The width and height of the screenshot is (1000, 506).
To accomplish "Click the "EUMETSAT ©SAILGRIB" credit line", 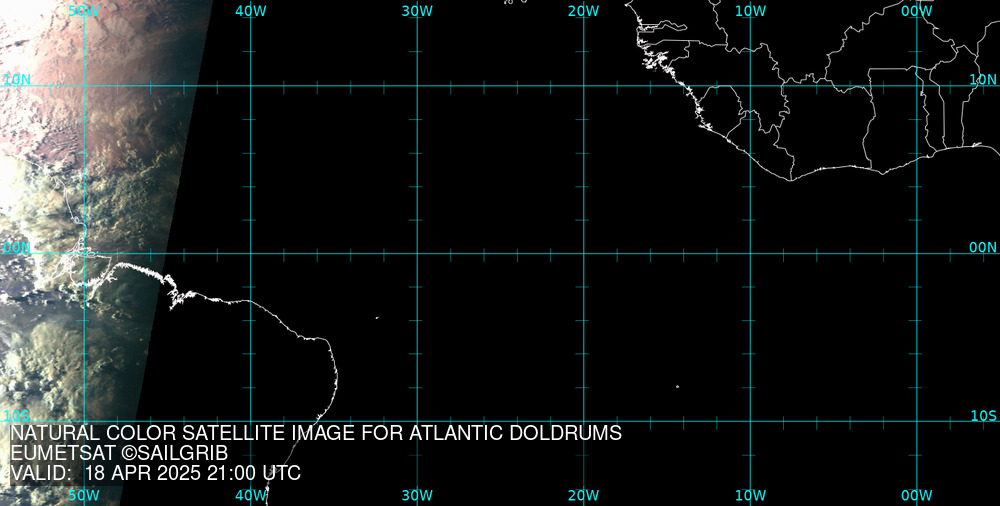I will [x=119, y=454].
